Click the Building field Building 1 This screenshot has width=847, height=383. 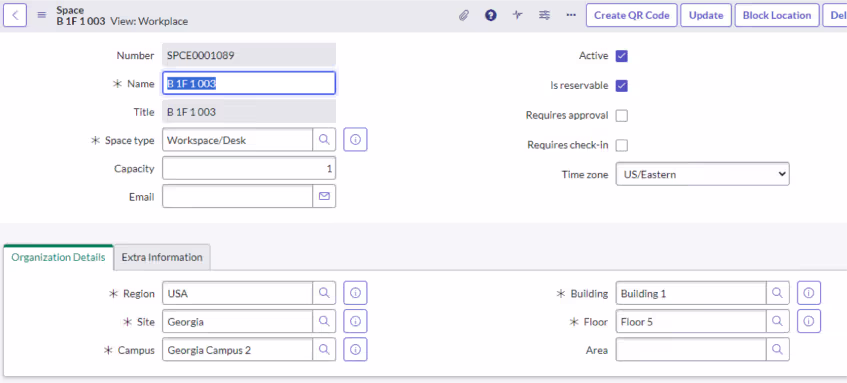[x=691, y=293]
